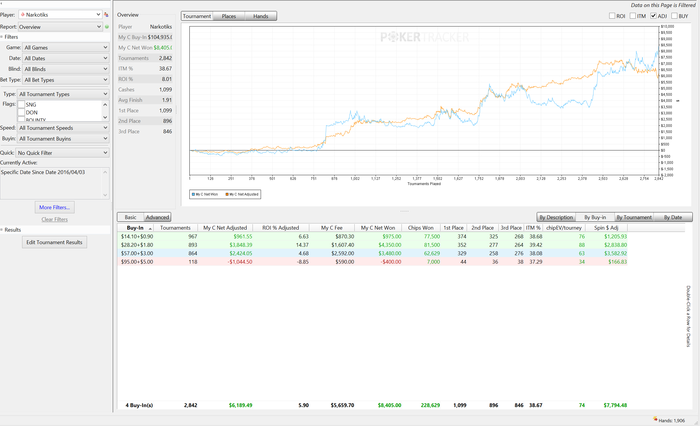Screen dimensions: 700x426
Task: Select the $95.00+$5.00 buy-in row
Action: pyautogui.click(x=373, y=262)
